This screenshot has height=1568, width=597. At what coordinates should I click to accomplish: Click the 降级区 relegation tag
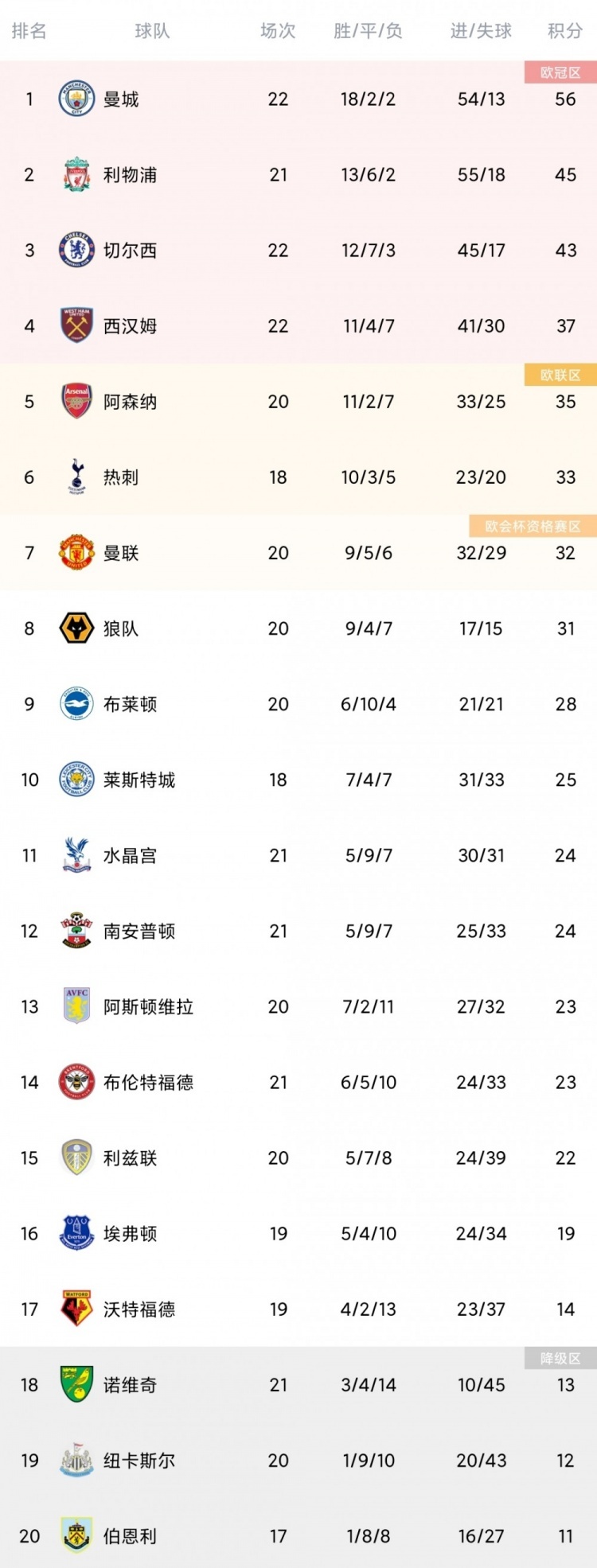(560, 1358)
